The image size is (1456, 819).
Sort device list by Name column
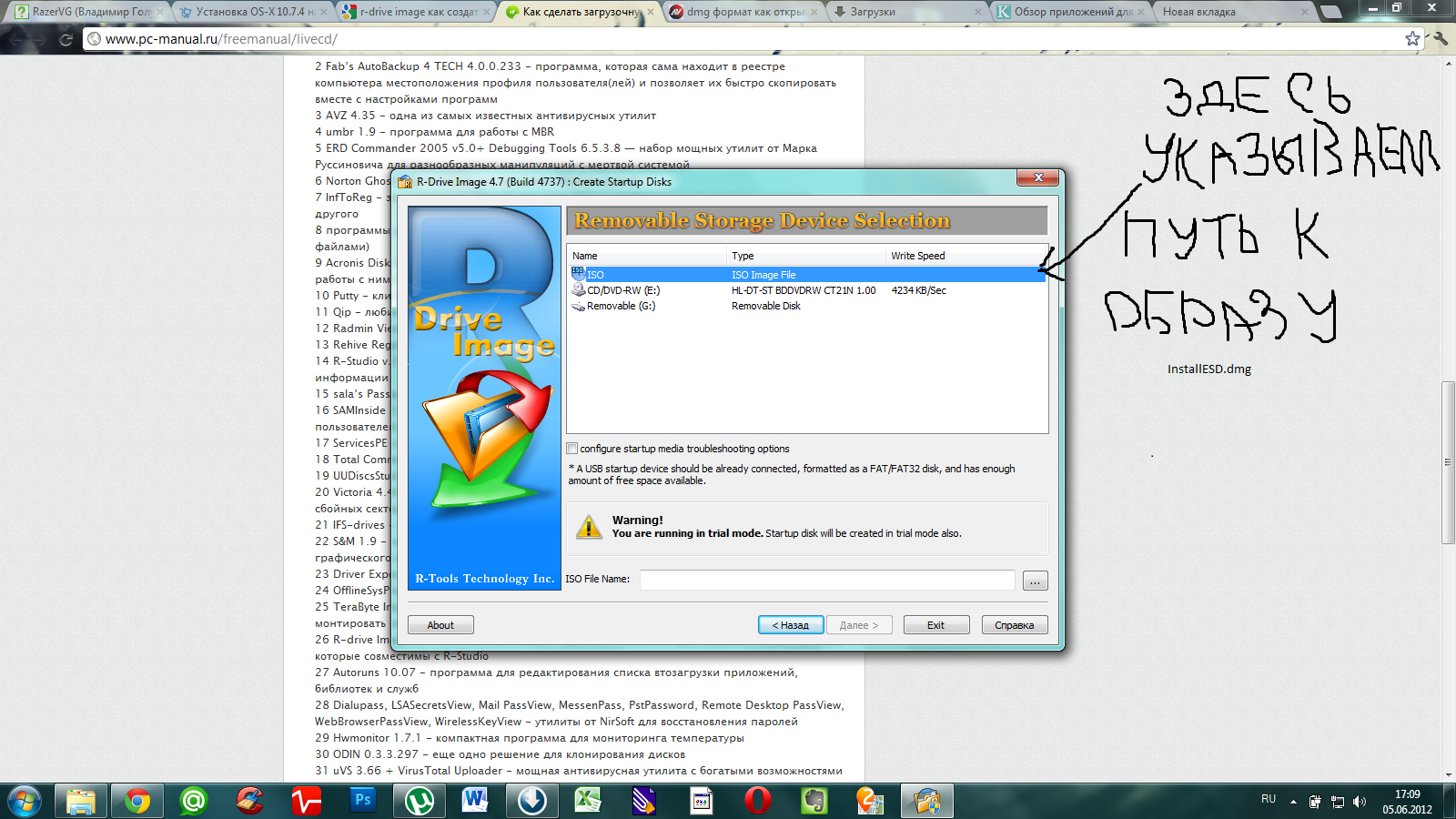[x=648, y=256]
